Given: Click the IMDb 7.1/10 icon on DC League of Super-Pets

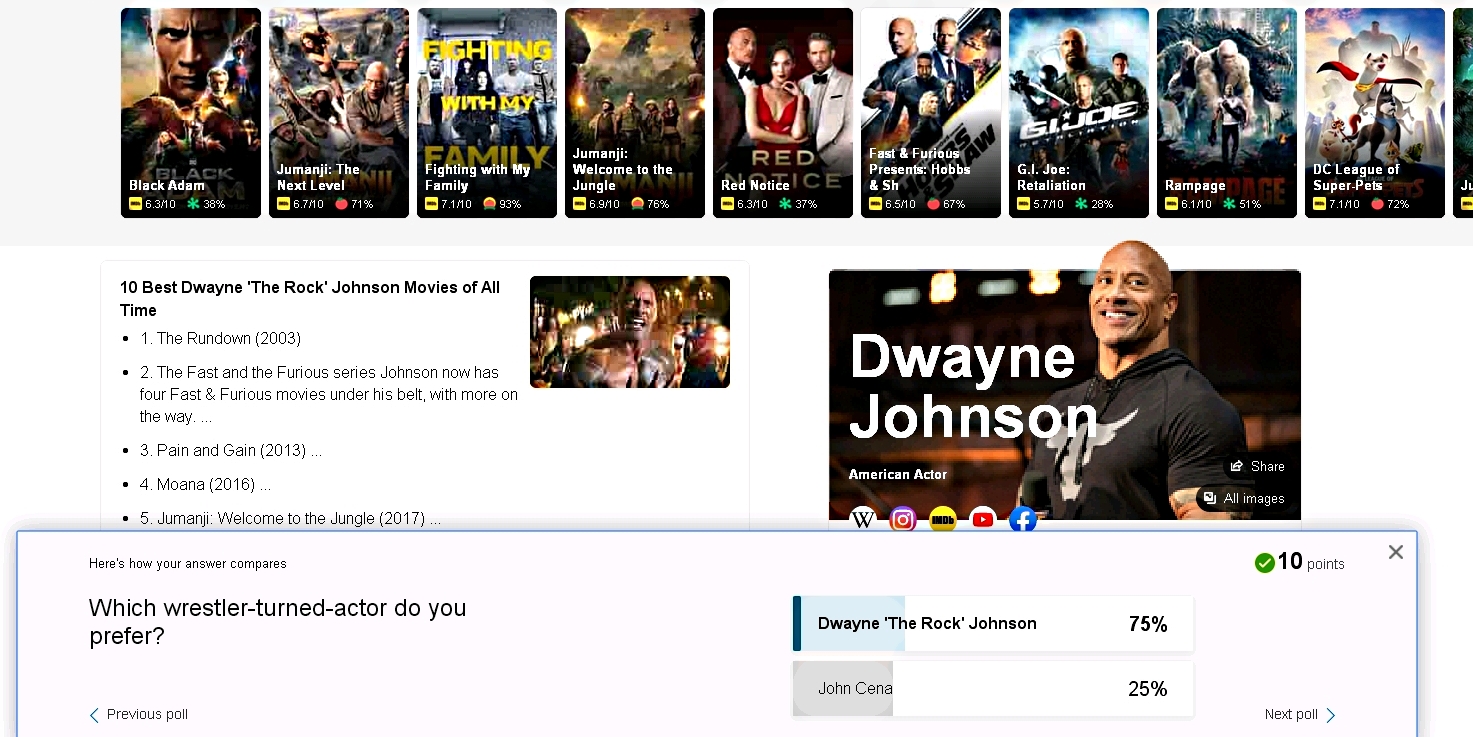Looking at the screenshot, I should (x=1319, y=204).
